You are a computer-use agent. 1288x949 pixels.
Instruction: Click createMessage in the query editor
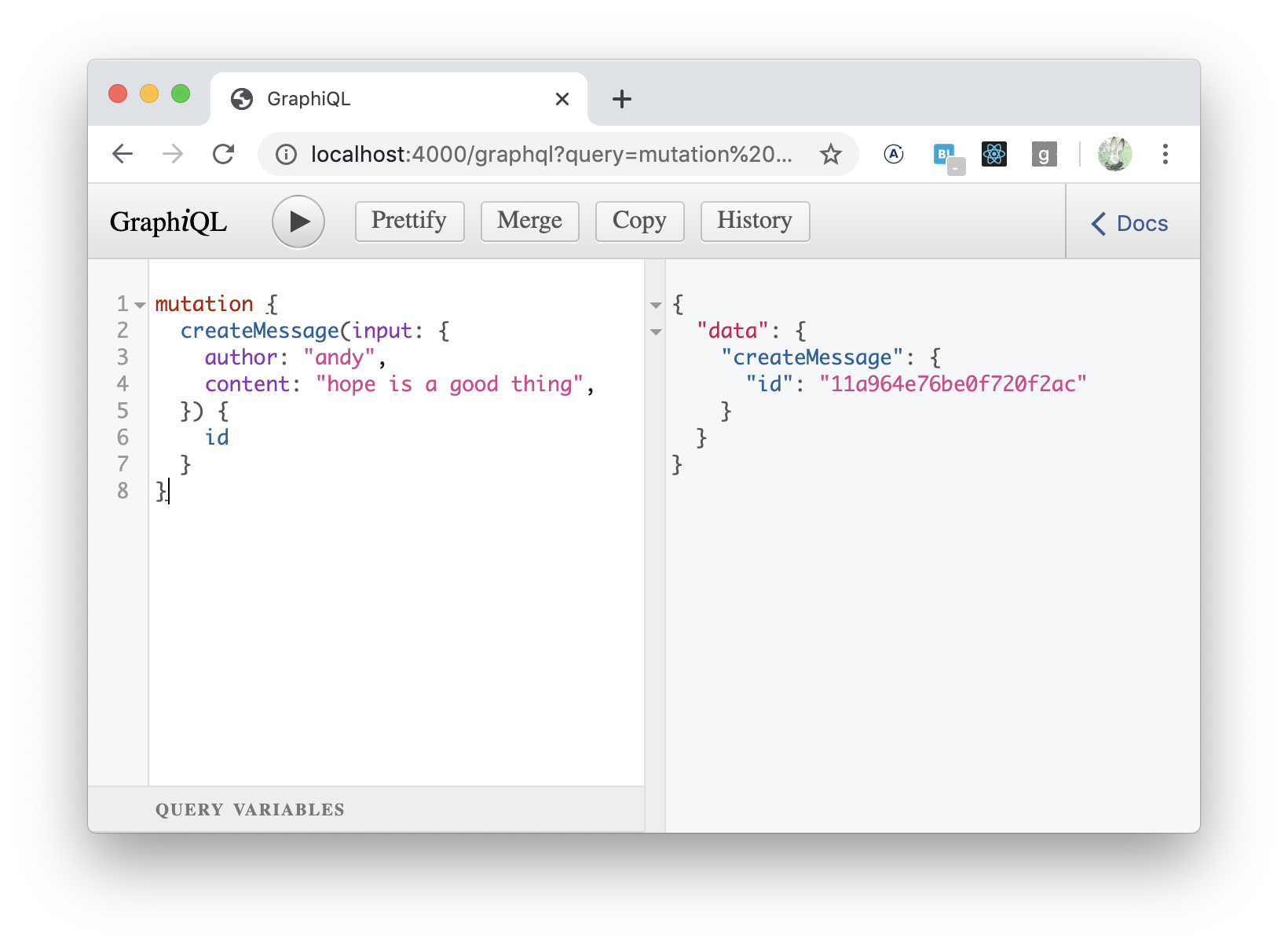coord(260,331)
